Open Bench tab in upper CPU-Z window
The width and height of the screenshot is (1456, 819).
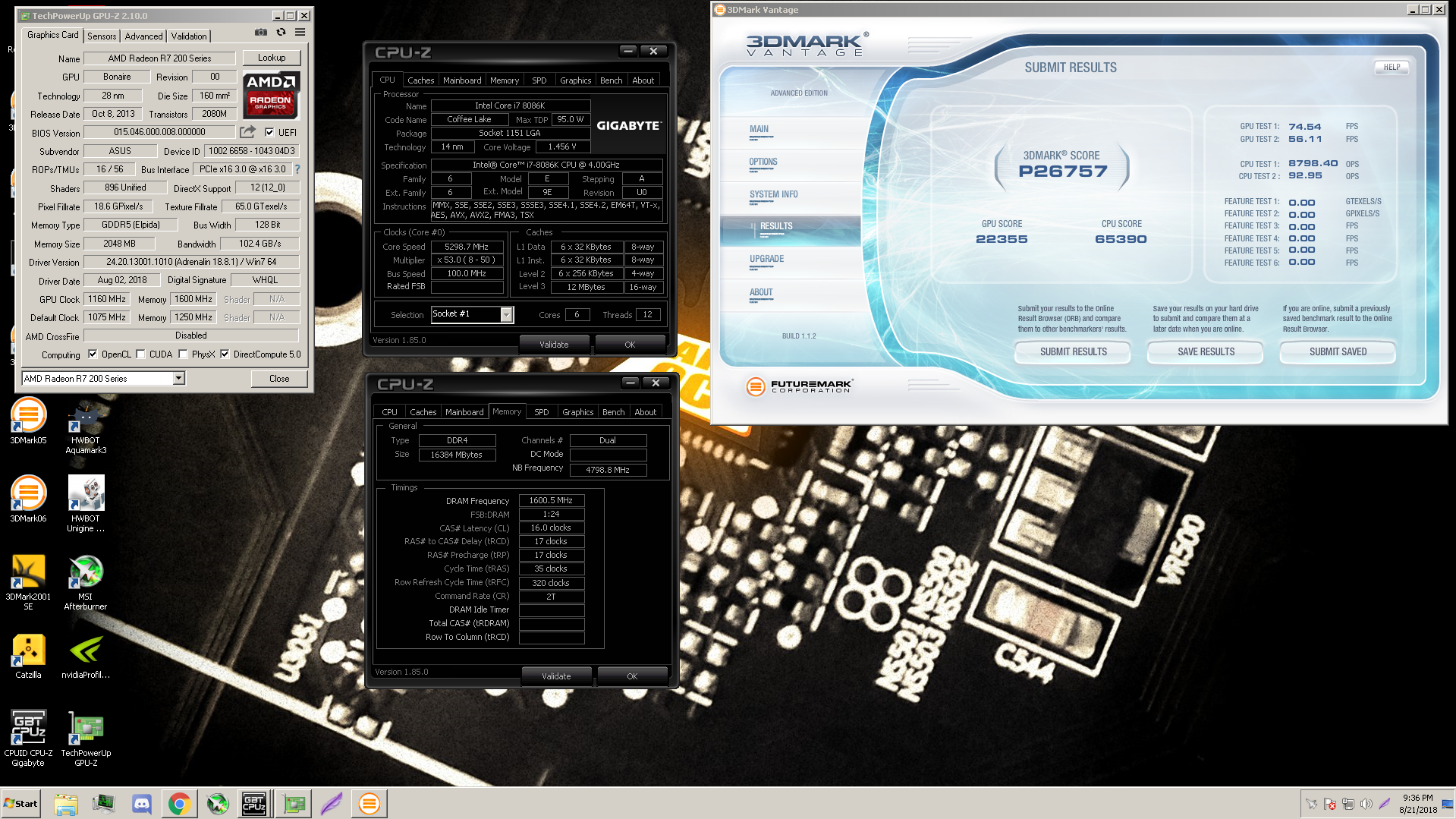pyautogui.click(x=611, y=80)
